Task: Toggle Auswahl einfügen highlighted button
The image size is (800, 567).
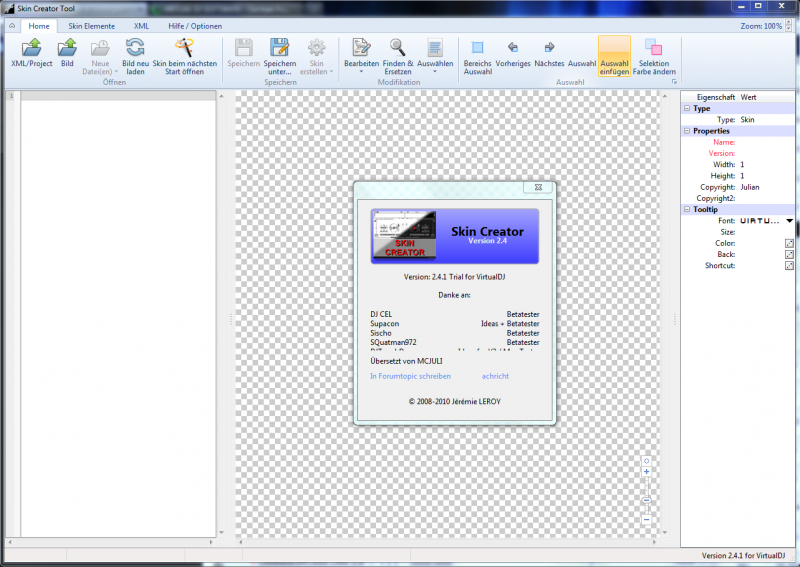Action: 614,56
